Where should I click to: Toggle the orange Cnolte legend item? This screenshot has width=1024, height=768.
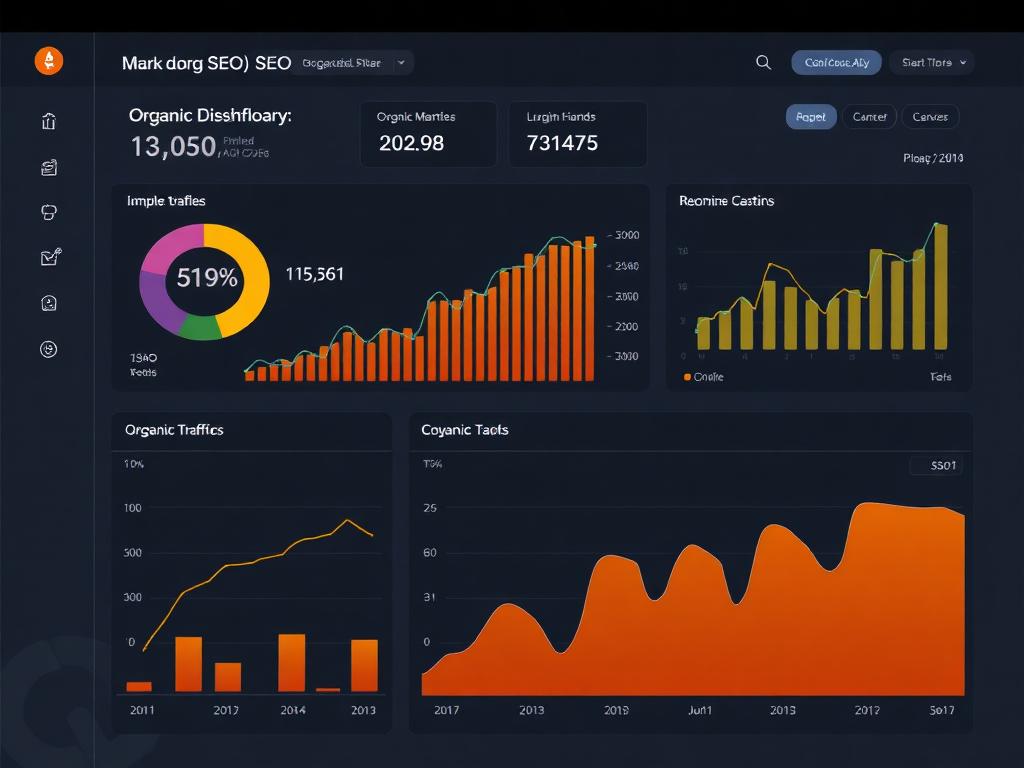tap(702, 377)
